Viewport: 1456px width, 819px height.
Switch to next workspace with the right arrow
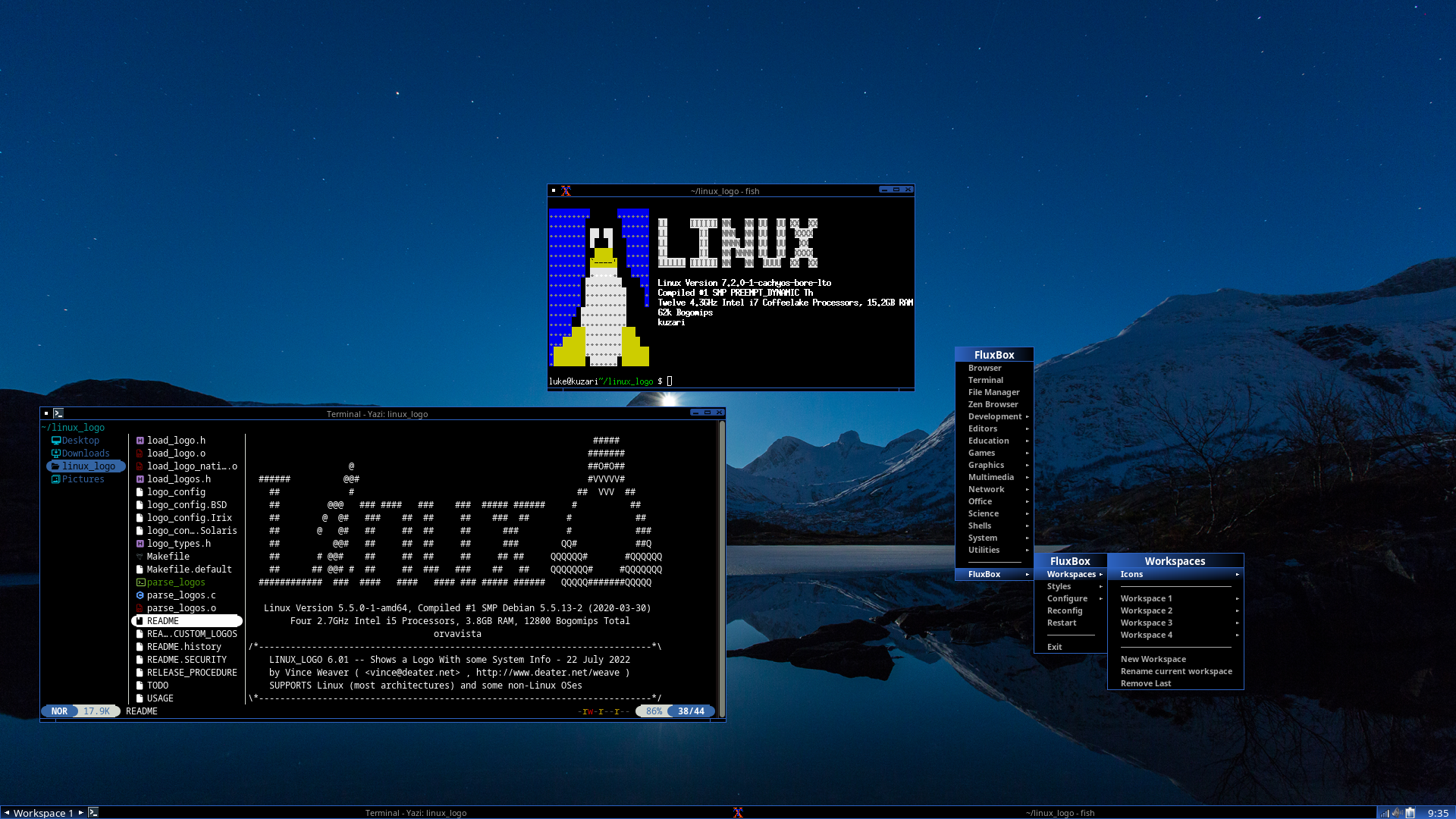[81, 812]
